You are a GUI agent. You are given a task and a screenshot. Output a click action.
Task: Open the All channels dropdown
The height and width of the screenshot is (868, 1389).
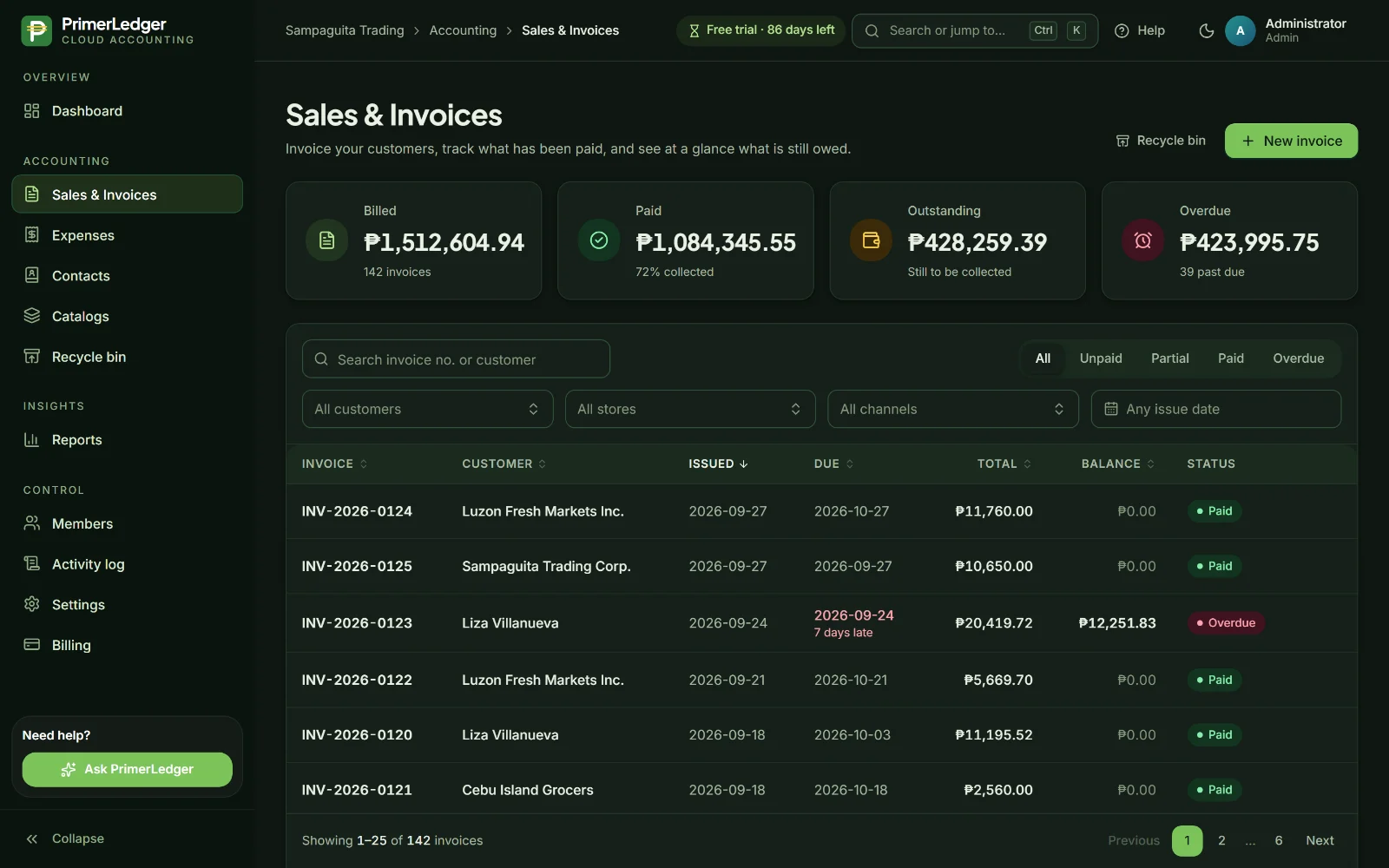click(x=952, y=409)
